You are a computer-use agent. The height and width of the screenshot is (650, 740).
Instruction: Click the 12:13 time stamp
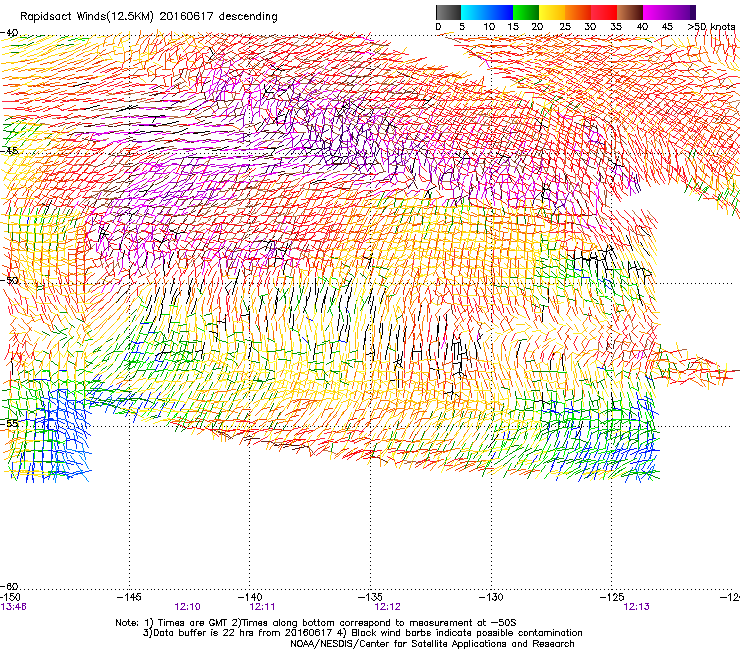(637, 607)
